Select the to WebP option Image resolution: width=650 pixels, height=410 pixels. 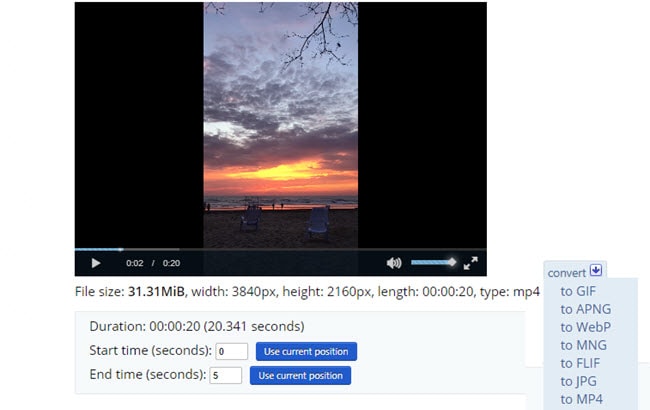(585, 327)
